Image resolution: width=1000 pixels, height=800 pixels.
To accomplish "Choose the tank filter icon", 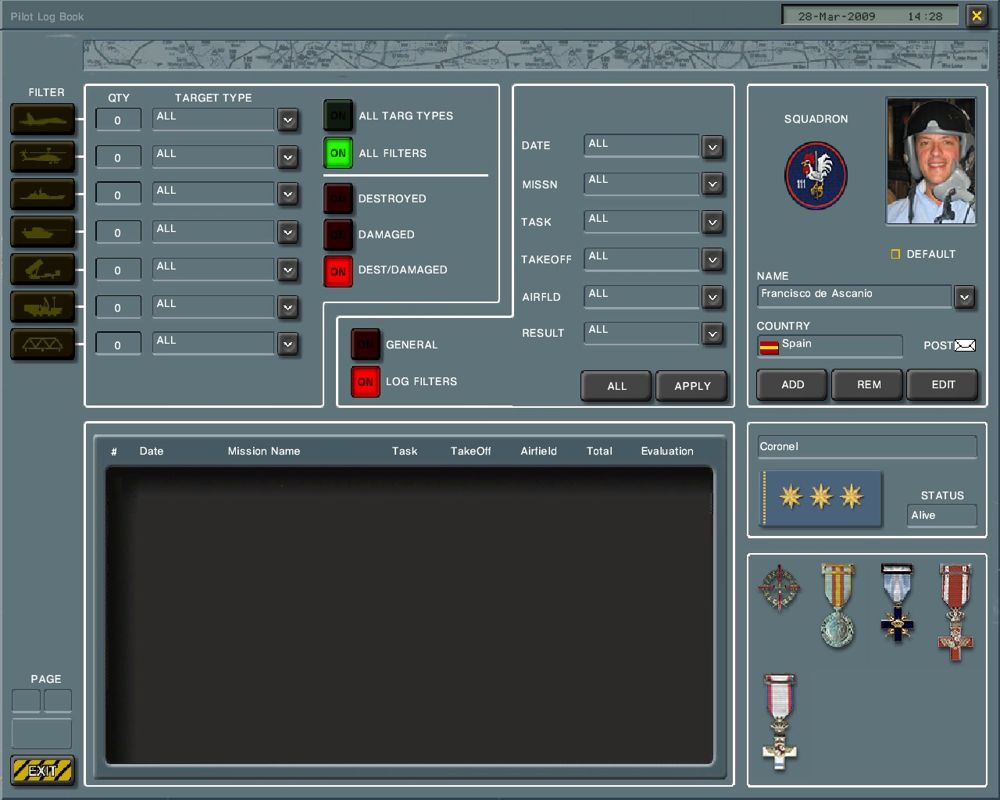I will pyautogui.click(x=42, y=231).
